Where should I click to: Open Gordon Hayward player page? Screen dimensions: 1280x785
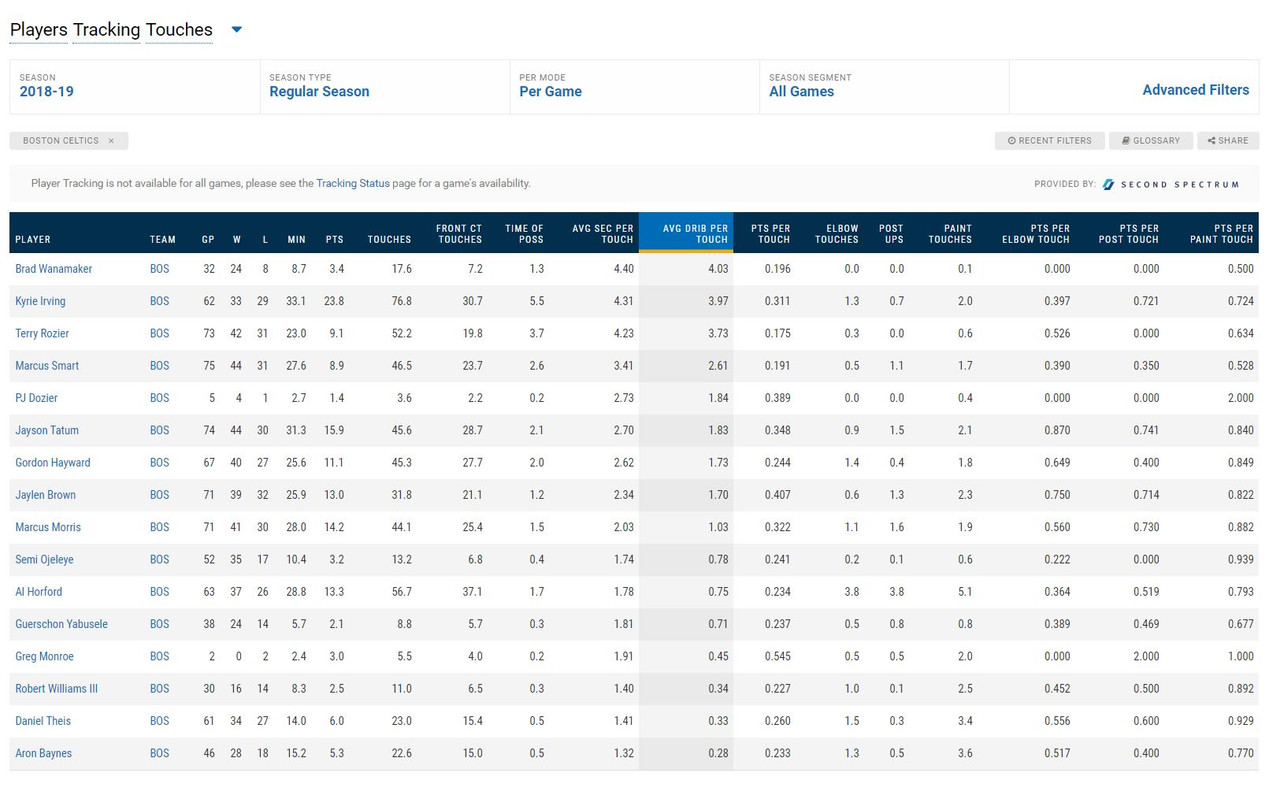(x=53, y=463)
